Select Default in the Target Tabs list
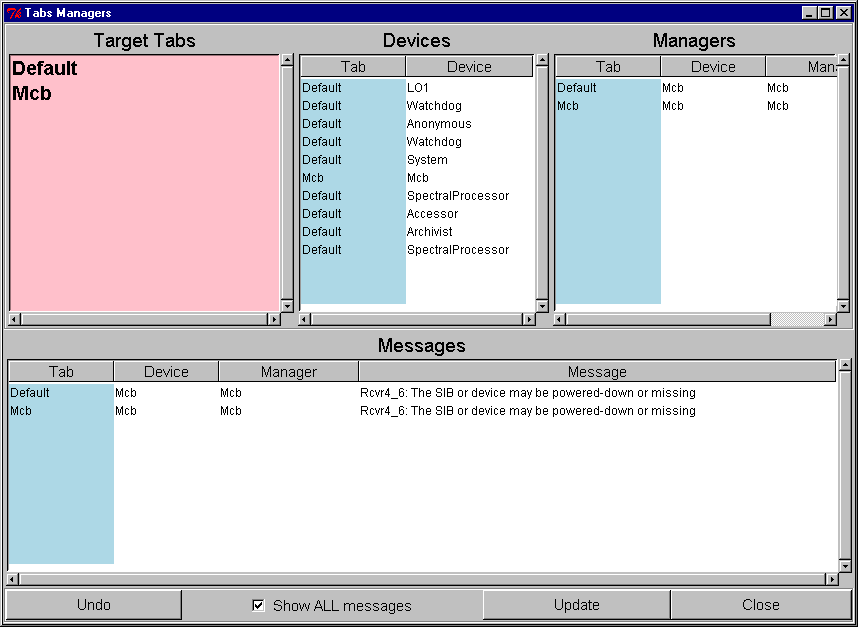The height and width of the screenshot is (627, 858). pos(45,69)
